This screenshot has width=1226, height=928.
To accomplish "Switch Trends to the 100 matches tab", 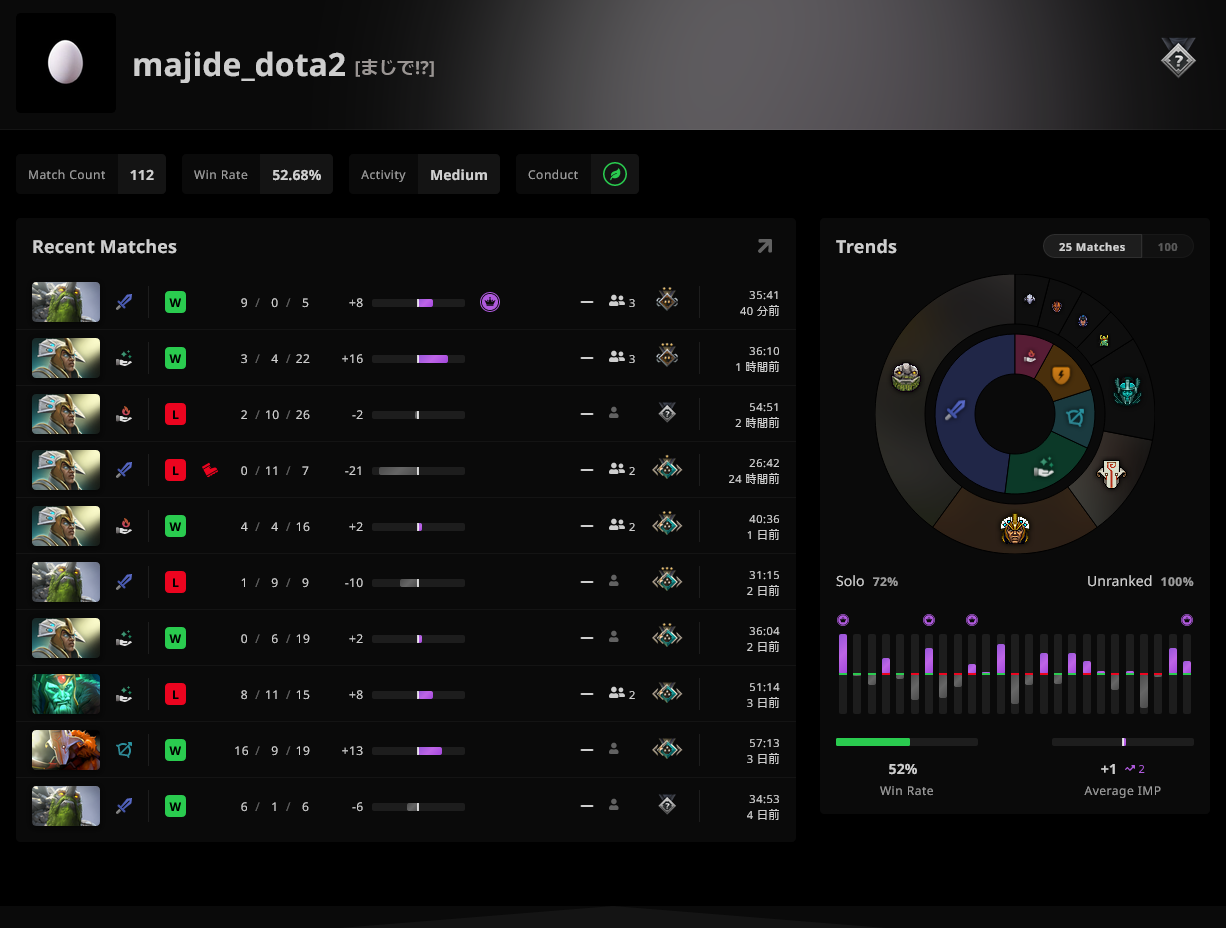I will pyautogui.click(x=1167, y=247).
